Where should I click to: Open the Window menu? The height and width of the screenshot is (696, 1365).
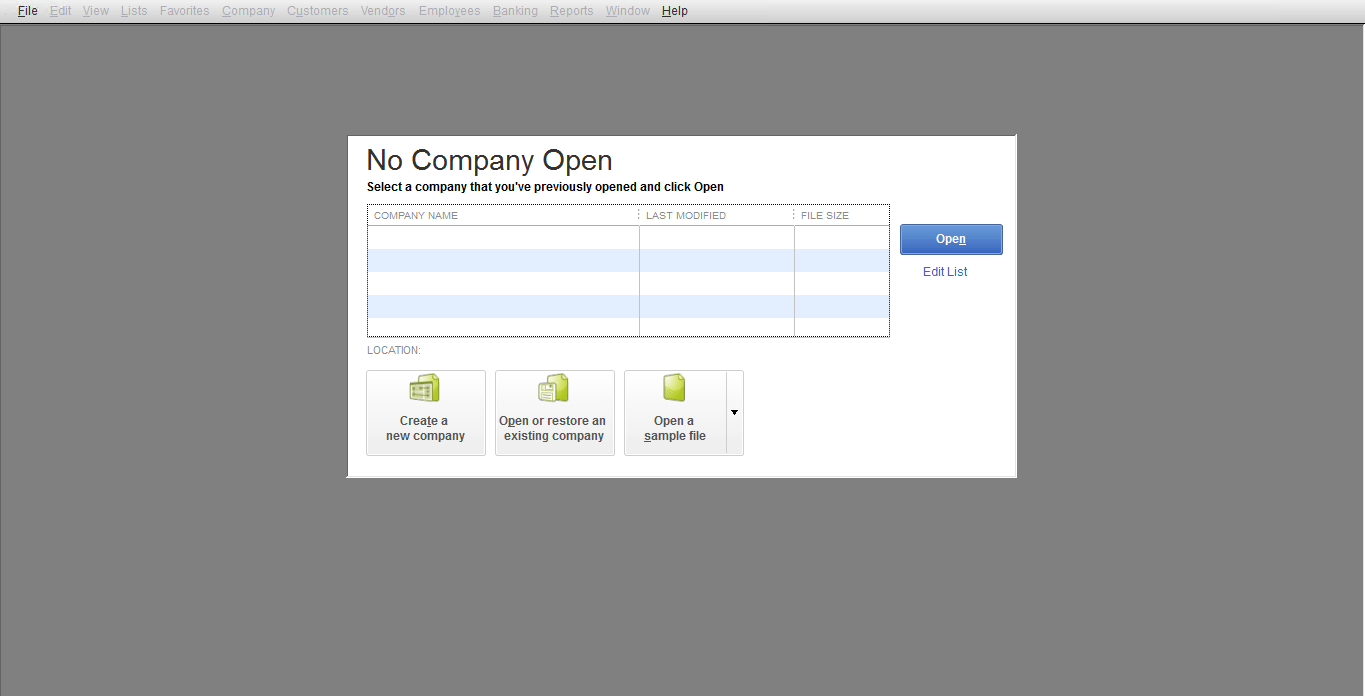click(x=627, y=10)
